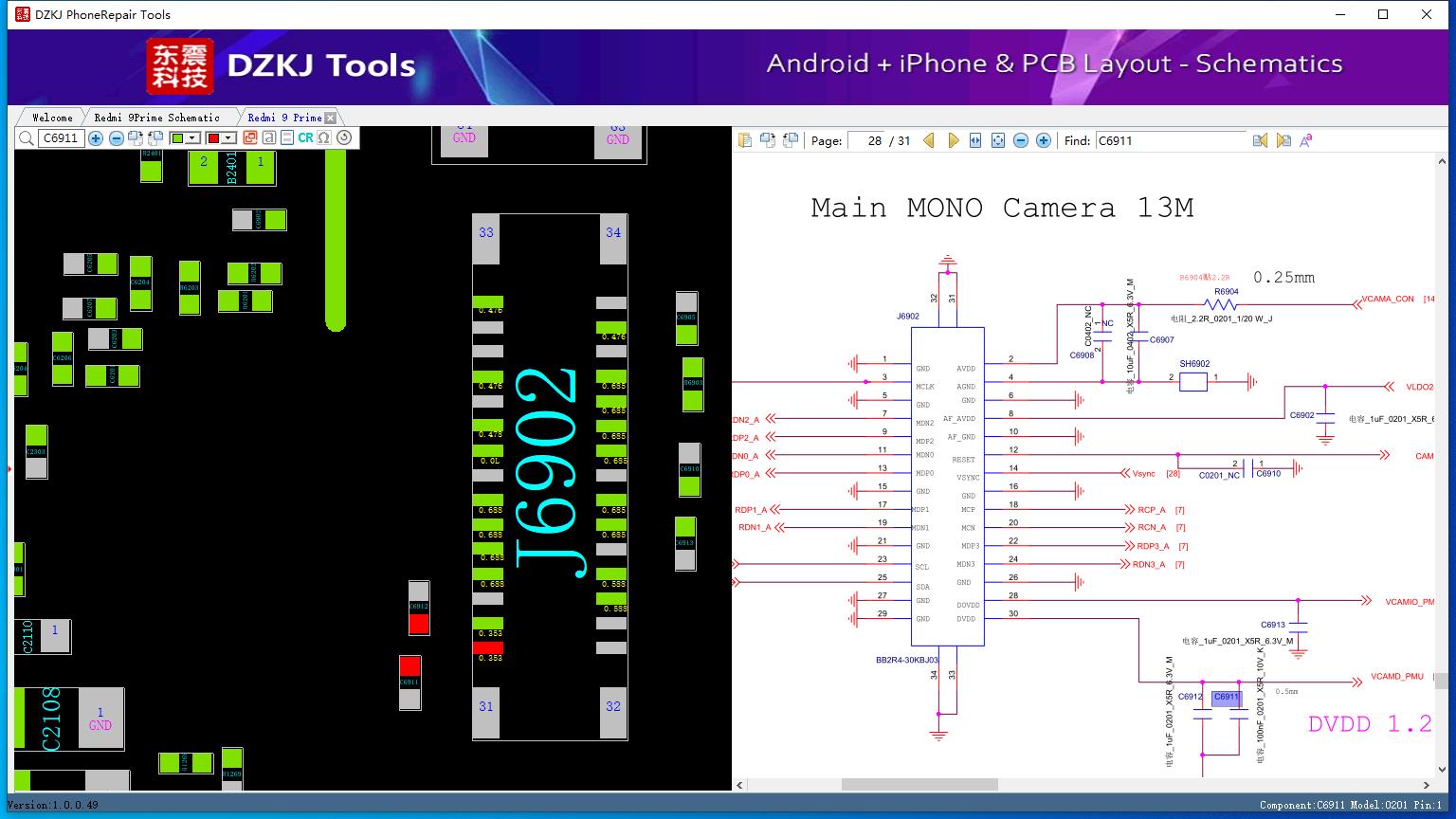1456x819 pixels.
Task: Rotate schematic page clockwise
Action: [767, 140]
